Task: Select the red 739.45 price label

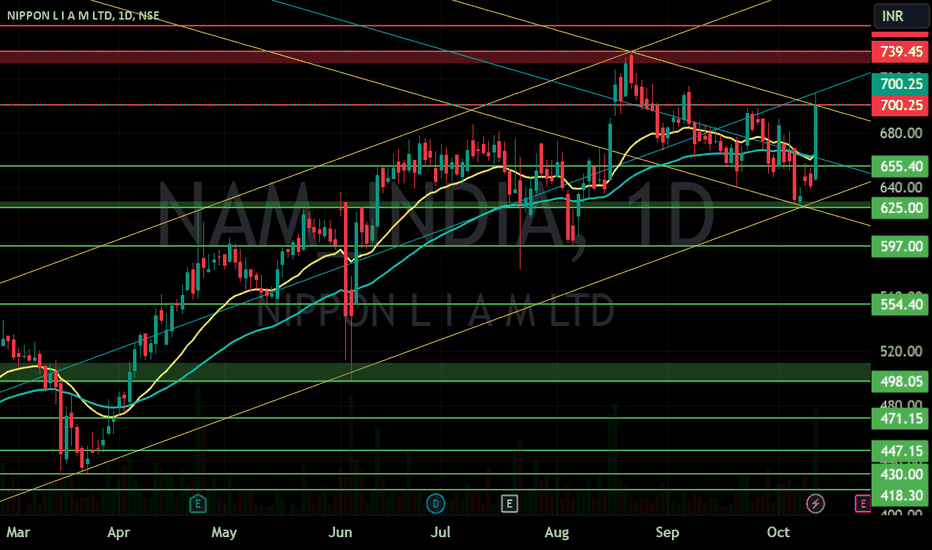Action: (900, 52)
